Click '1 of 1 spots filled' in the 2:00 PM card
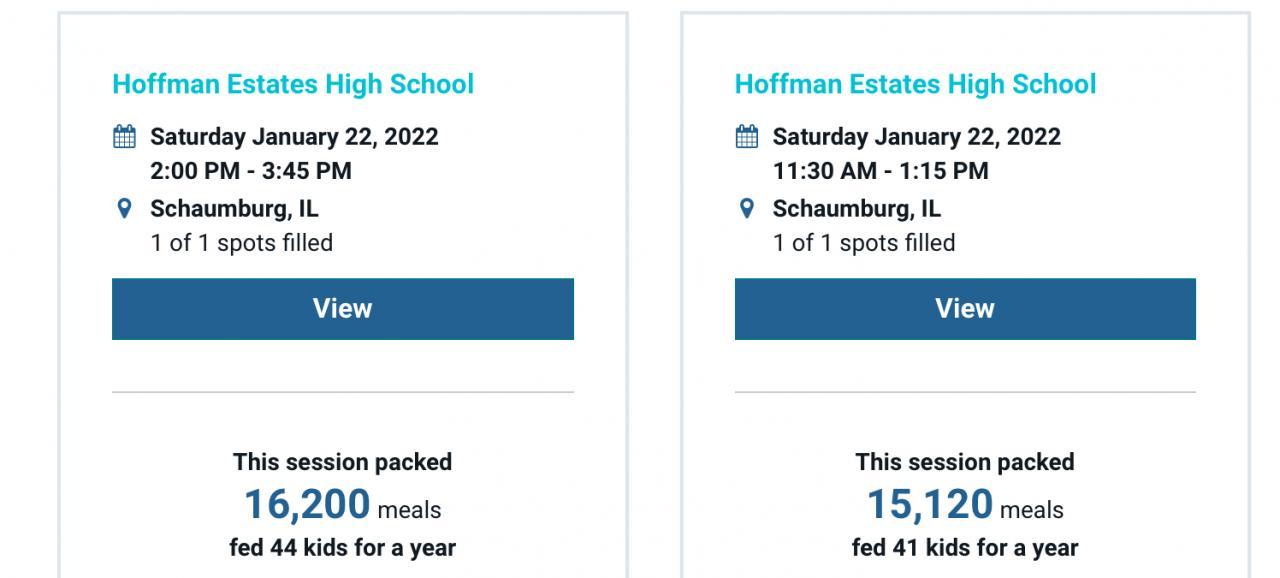The width and height of the screenshot is (1280, 578). pyautogui.click(x=241, y=243)
